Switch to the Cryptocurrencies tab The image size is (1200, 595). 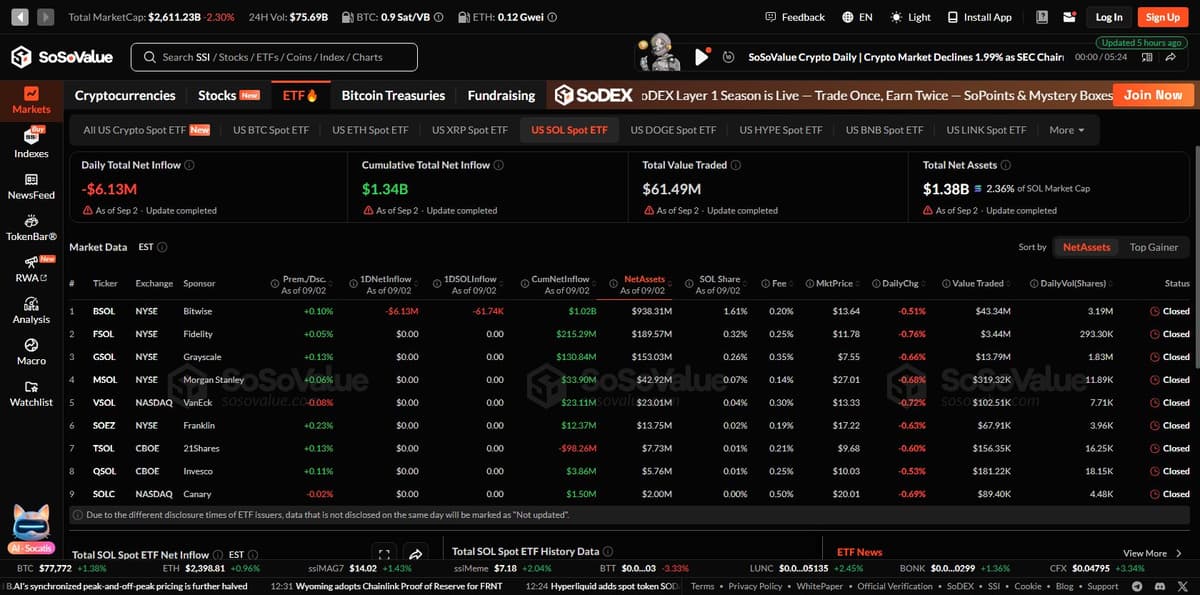point(125,95)
